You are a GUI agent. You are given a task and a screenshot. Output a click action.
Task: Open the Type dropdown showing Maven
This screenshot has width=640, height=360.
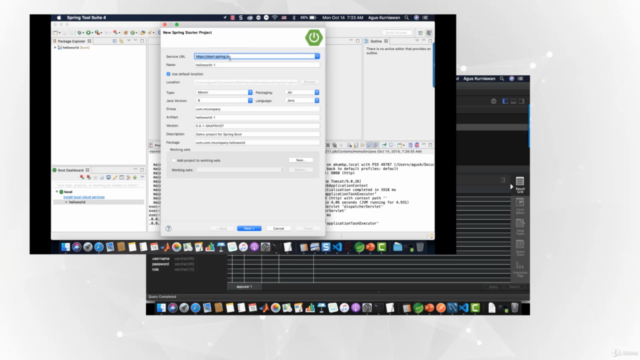click(224, 92)
